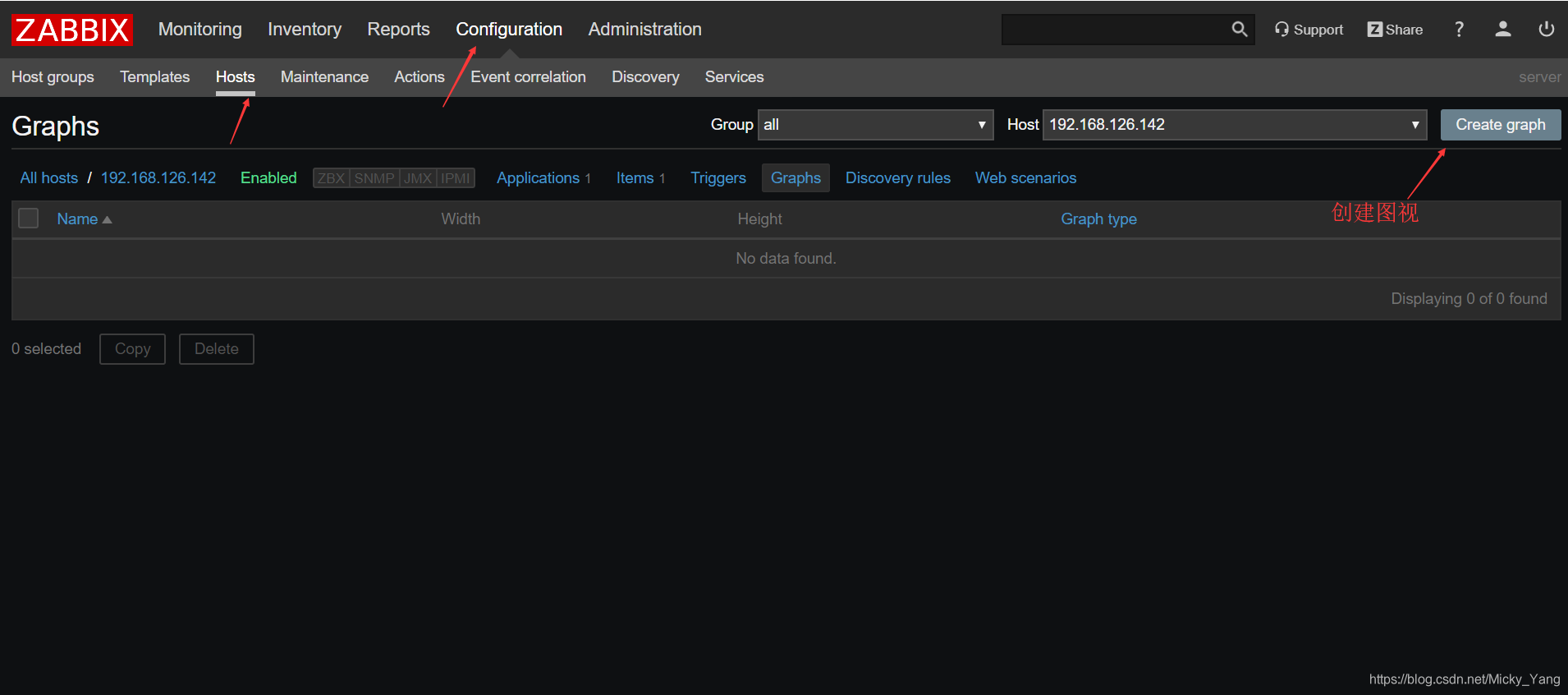Open the Inventory menu

pos(305,30)
